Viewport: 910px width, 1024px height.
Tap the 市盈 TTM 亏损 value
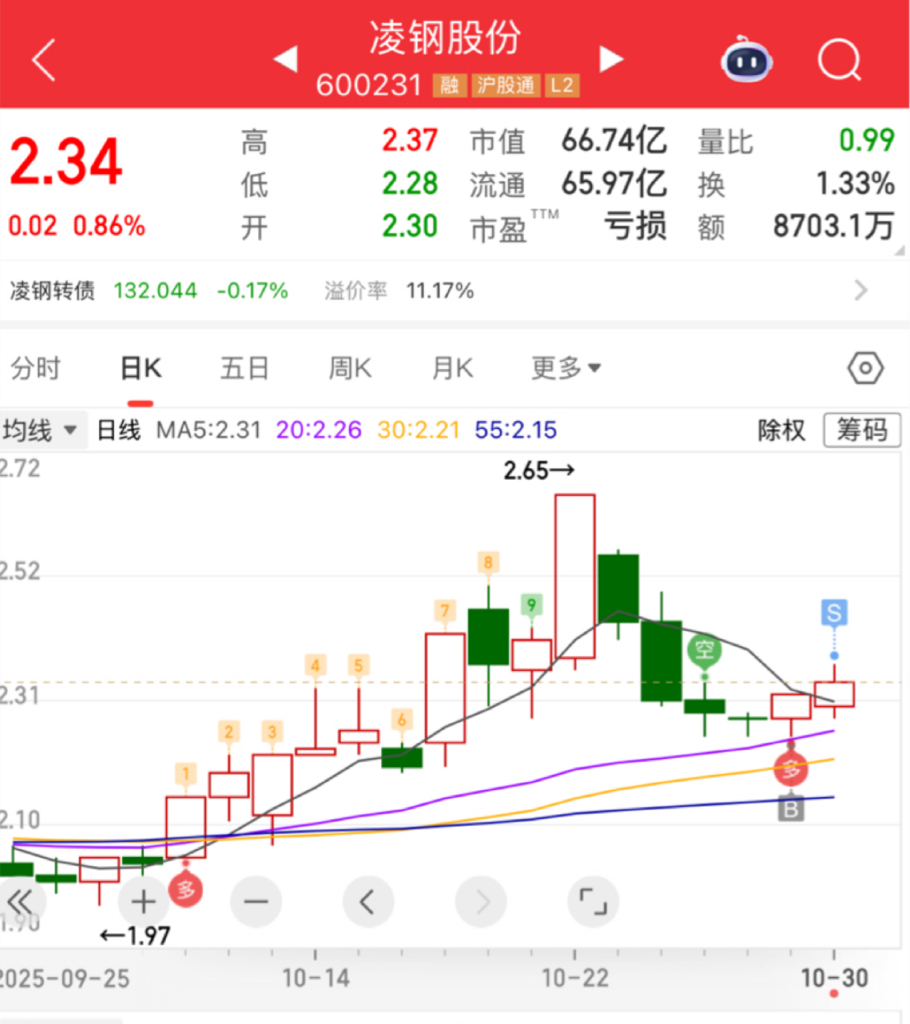(635, 227)
